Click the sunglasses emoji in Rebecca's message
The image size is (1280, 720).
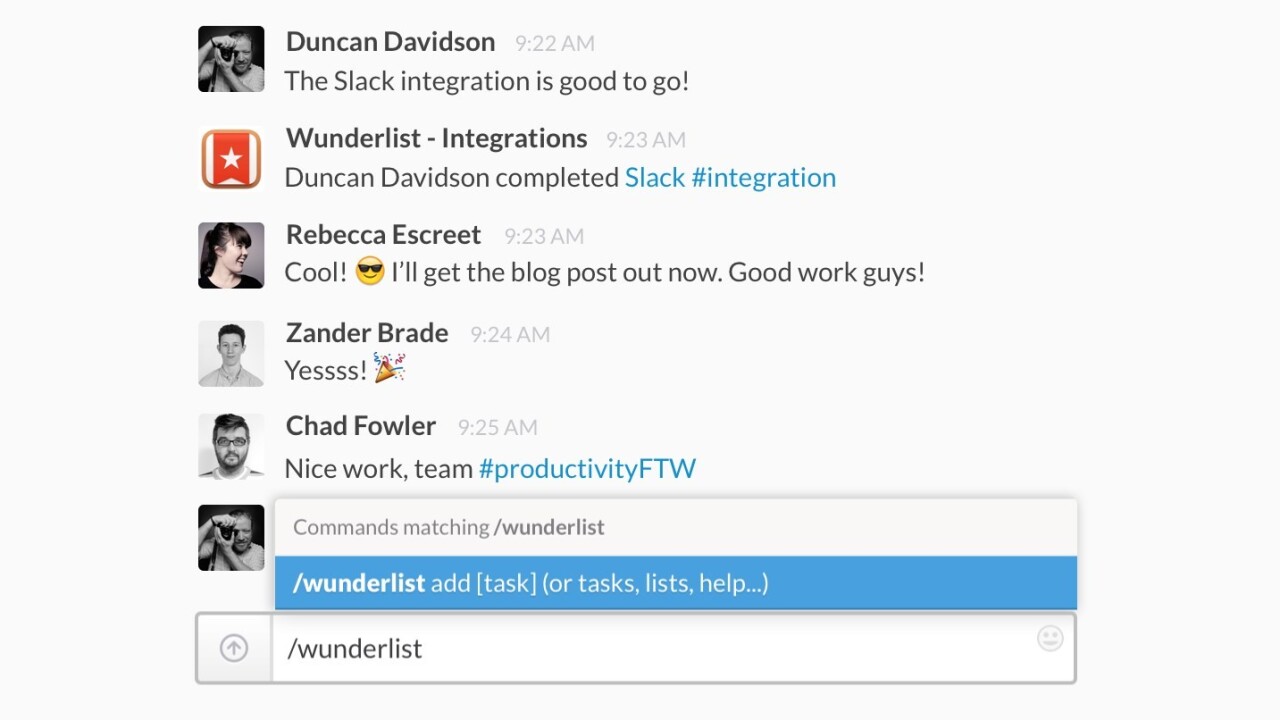[x=370, y=272]
